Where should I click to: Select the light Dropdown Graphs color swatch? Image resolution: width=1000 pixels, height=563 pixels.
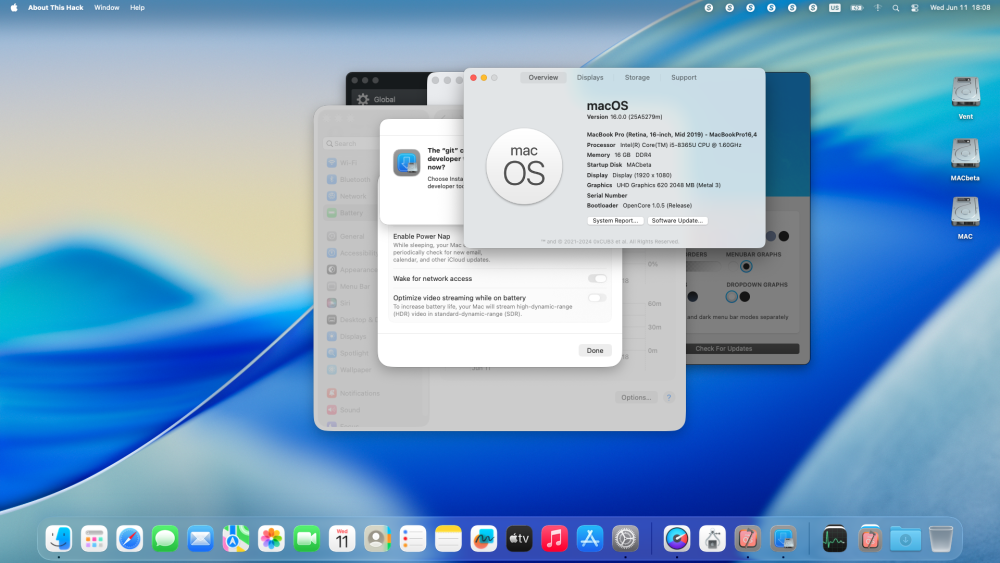(x=732, y=296)
